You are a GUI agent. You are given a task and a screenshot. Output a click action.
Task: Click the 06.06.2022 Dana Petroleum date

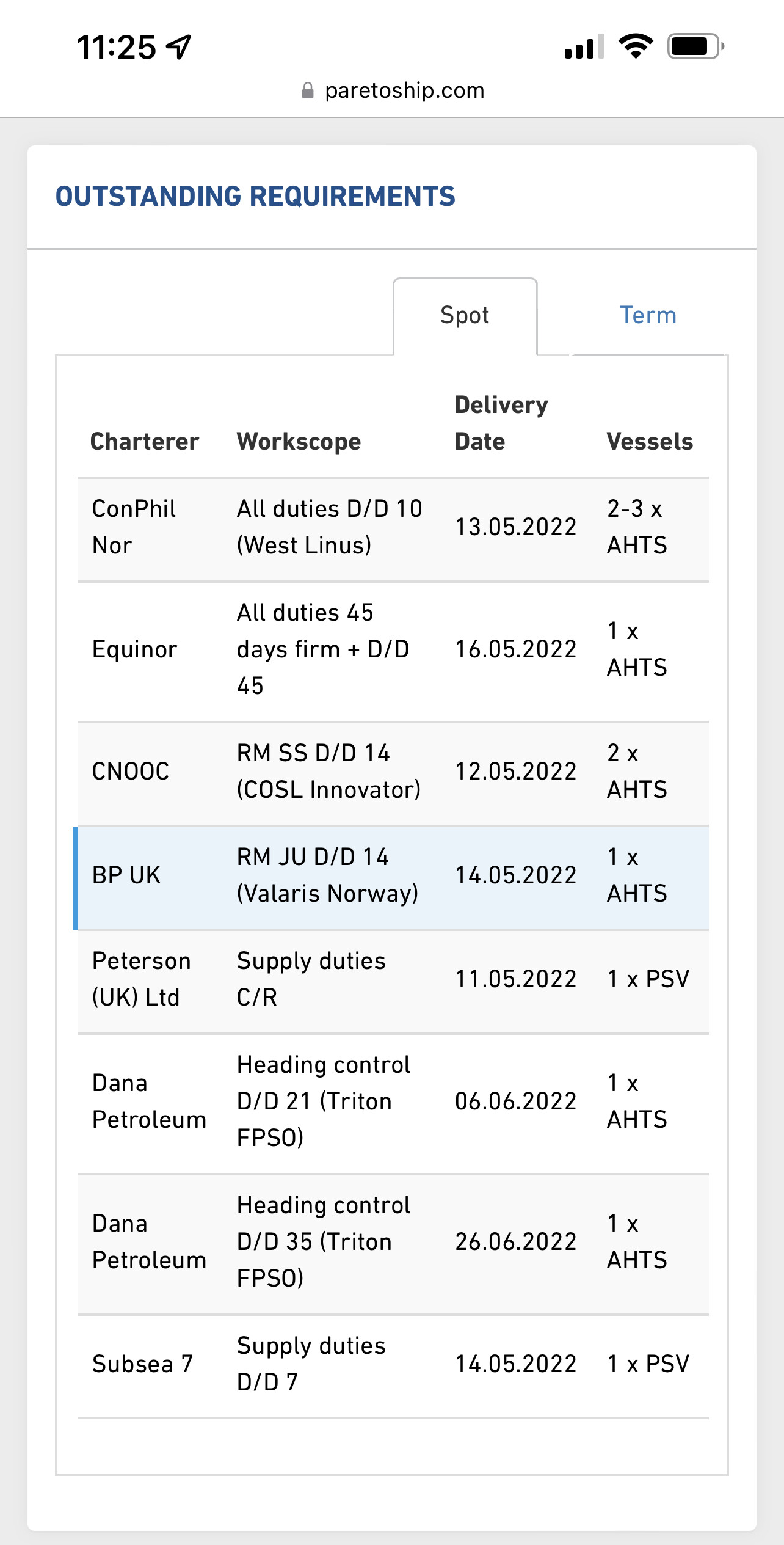[516, 1101]
